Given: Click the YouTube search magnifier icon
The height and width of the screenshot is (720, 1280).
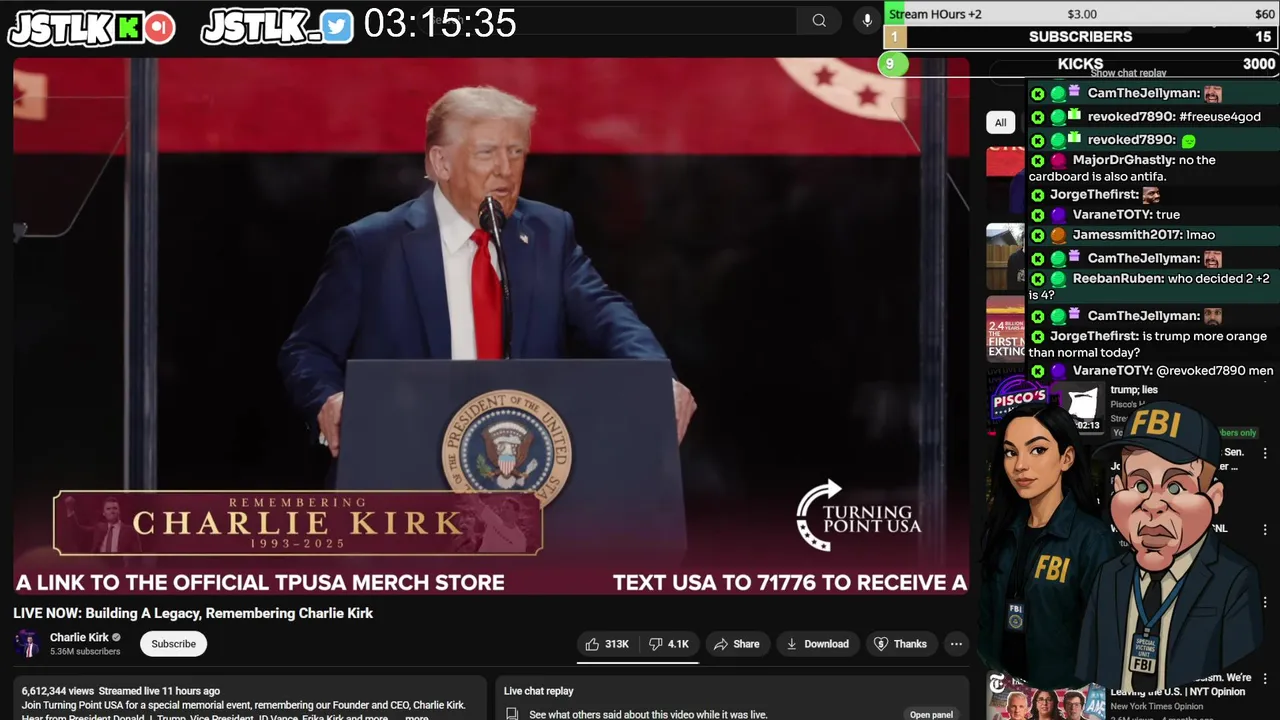Looking at the screenshot, I should [819, 20].
